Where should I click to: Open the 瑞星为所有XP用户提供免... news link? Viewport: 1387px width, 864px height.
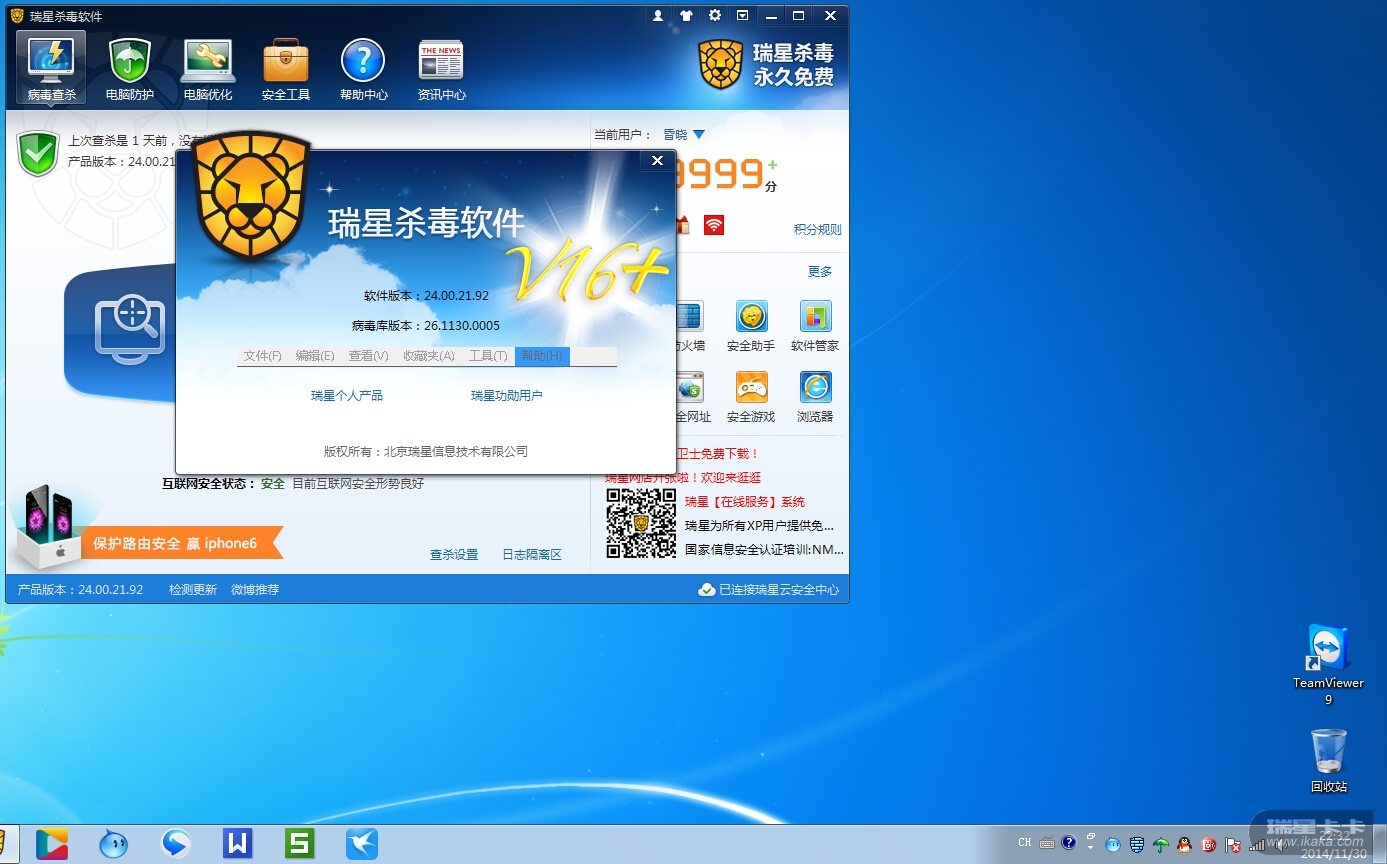[759, 525]
